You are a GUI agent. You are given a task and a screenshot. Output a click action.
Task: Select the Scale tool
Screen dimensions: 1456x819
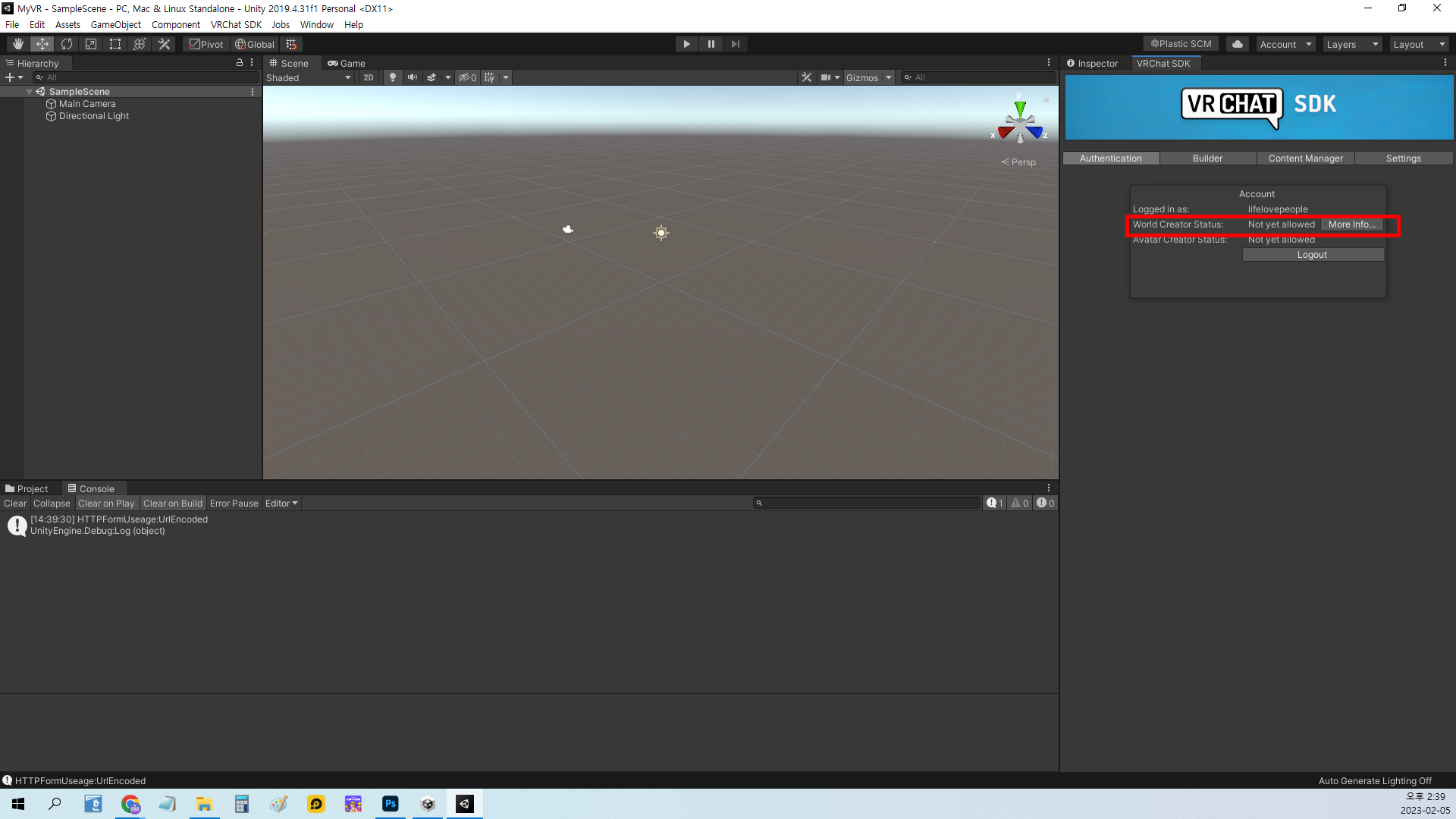pyautogui.click(x=91, y=44)
